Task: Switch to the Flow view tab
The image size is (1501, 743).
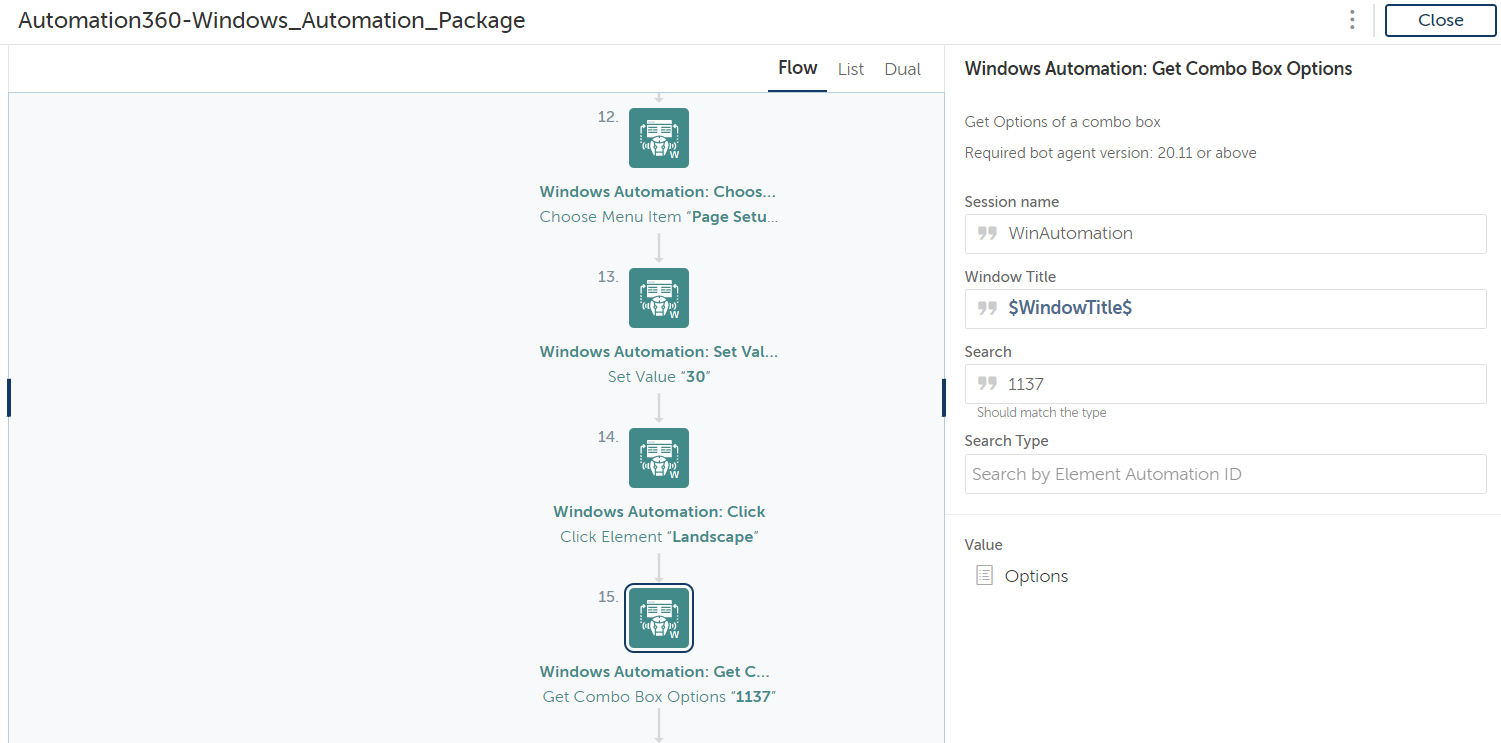Action: click(x=797, y=68)
